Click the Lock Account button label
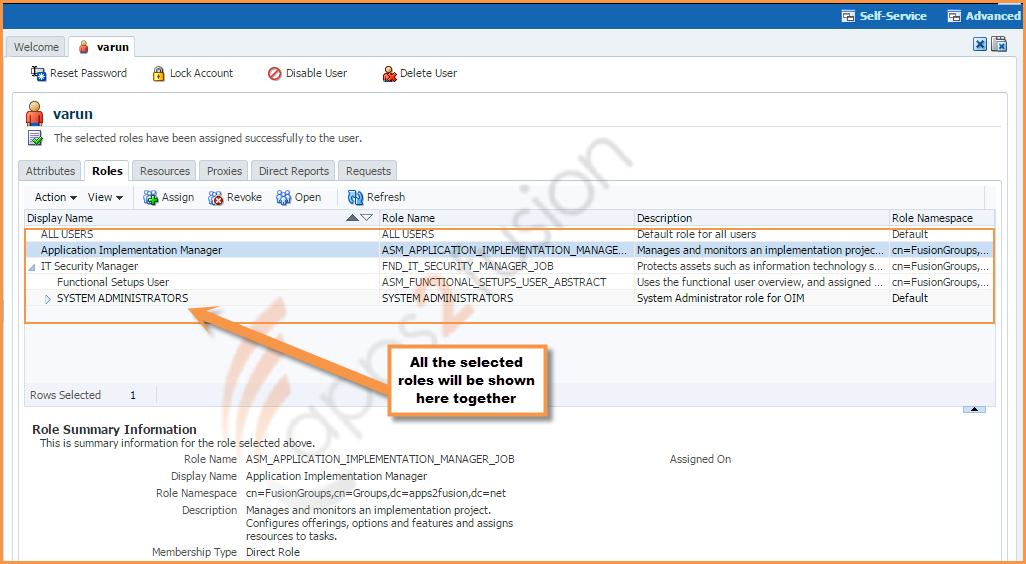Image resolution: width=1026 pixels, height=564 pixels. (x=202, y=73)
